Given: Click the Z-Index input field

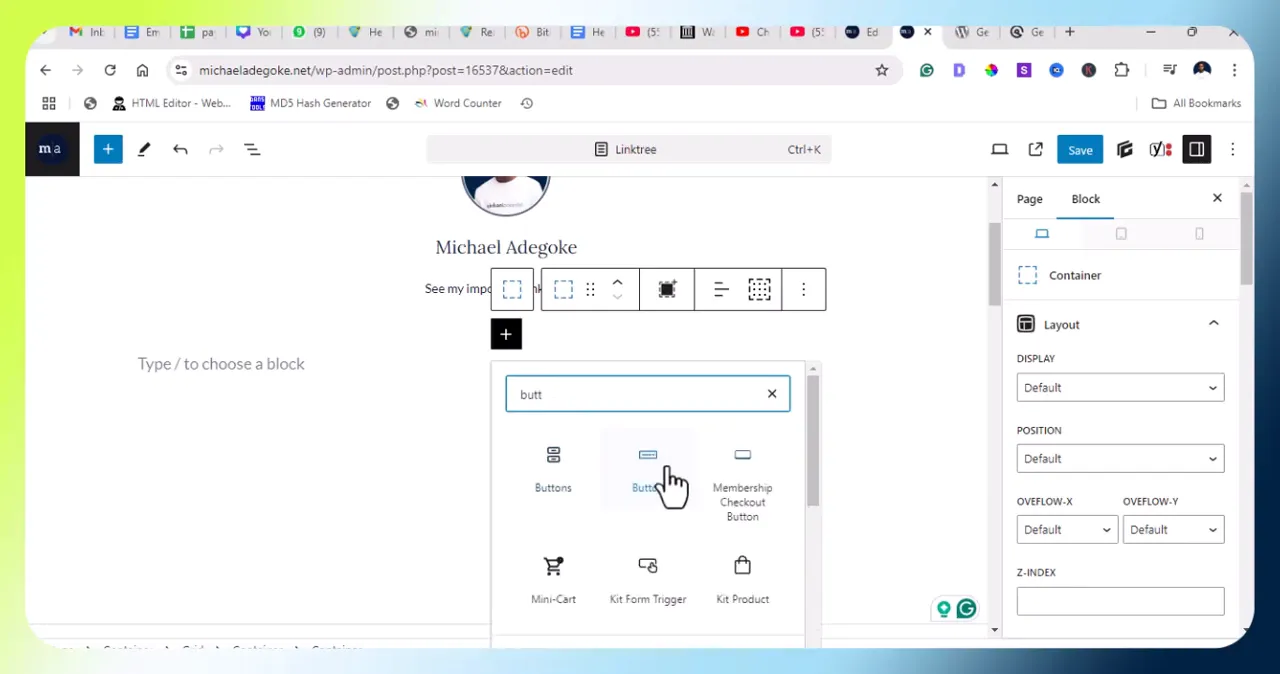Looking at the screenshot, I should coord(1120,601).
